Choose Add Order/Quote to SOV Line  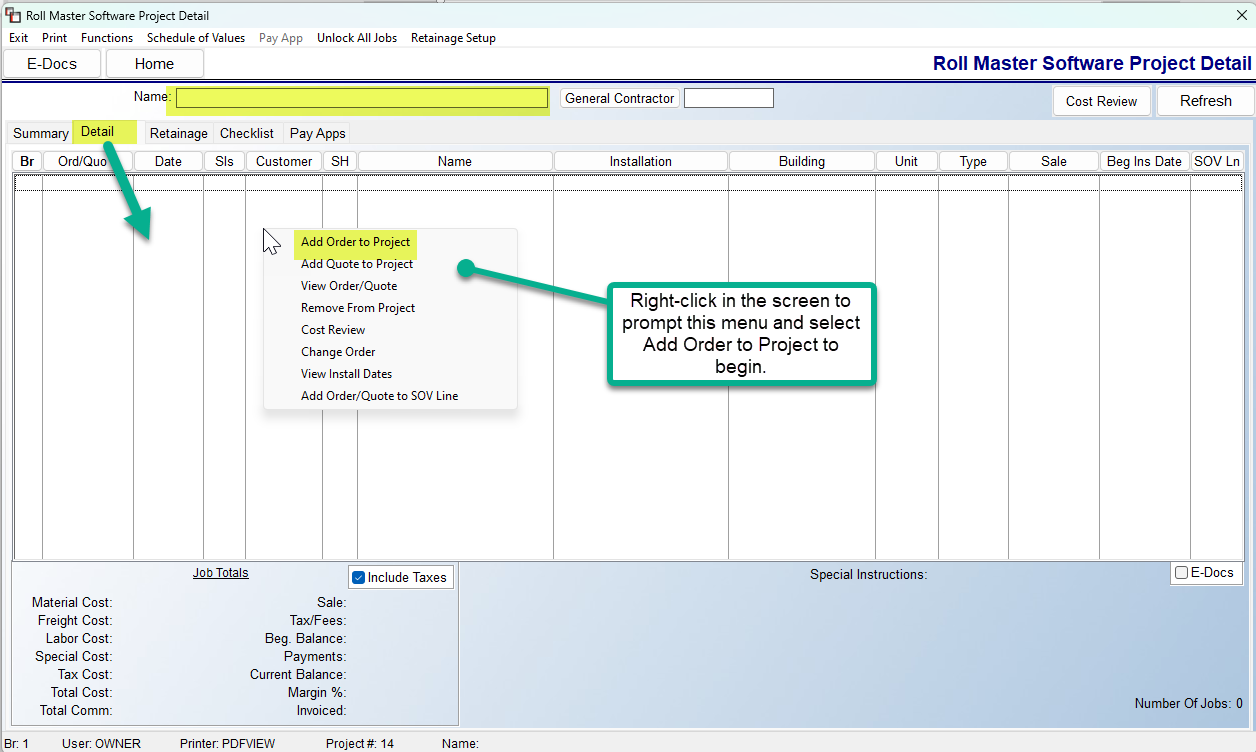click(379, 396)
